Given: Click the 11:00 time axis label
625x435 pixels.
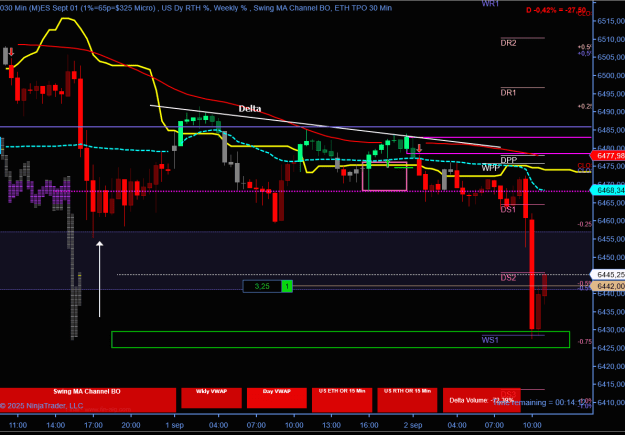Looking at the screenshot, I should pos(18,425).
